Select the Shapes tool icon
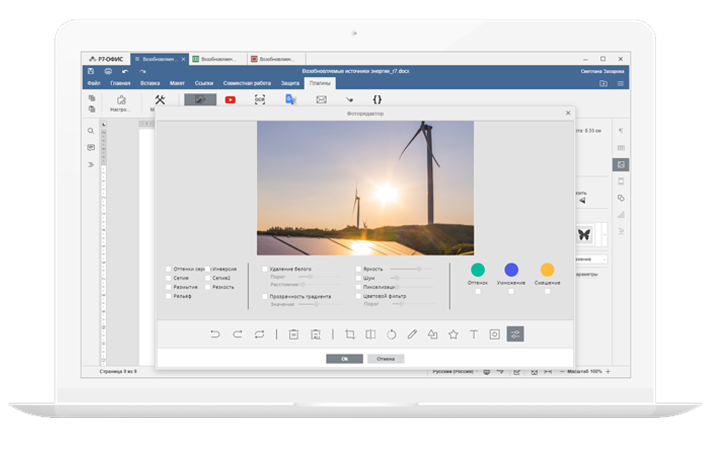This screenshot has width=715, height=470. [x=432, y=334]
